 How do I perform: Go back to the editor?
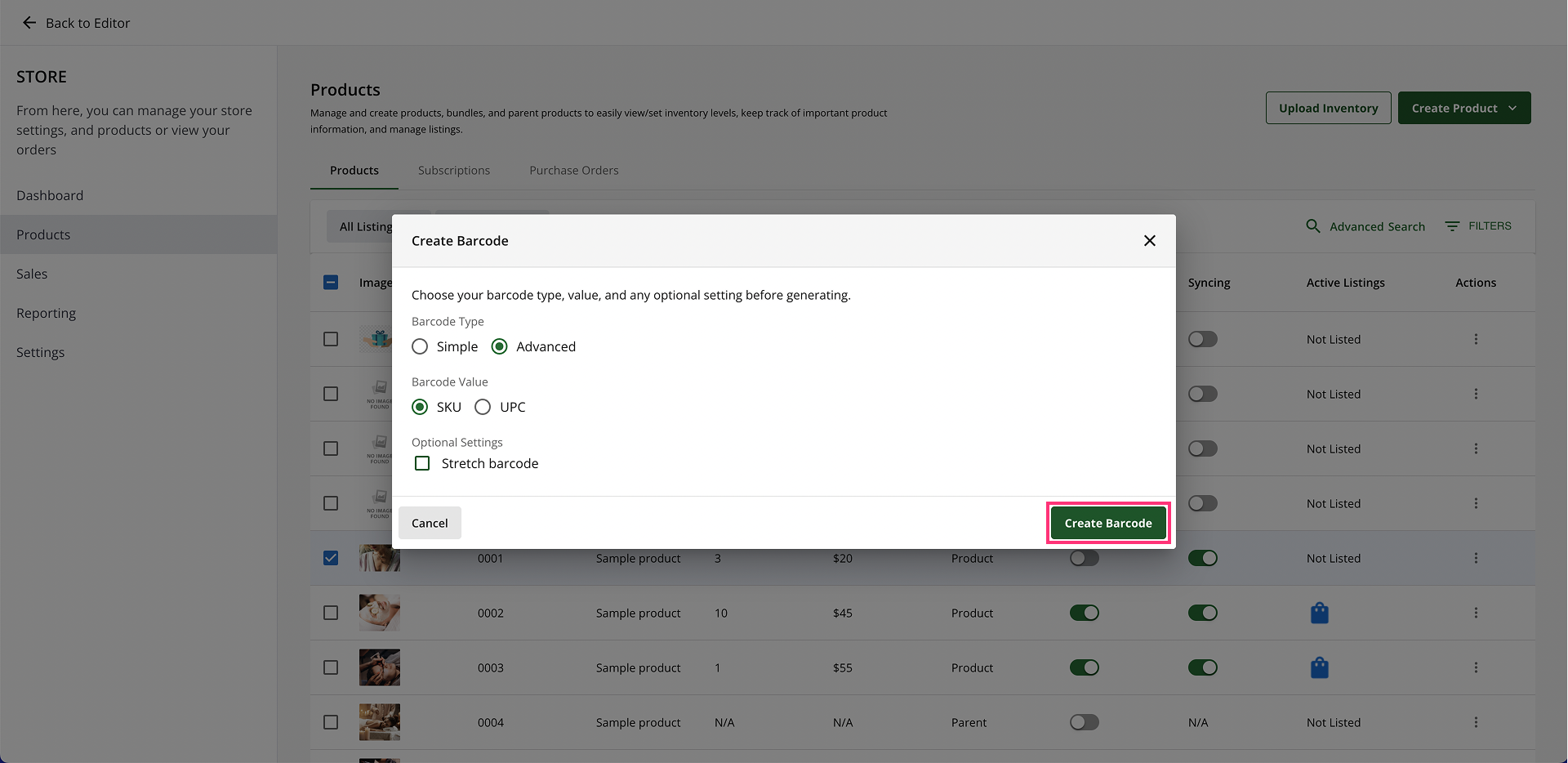pos(76,23)
